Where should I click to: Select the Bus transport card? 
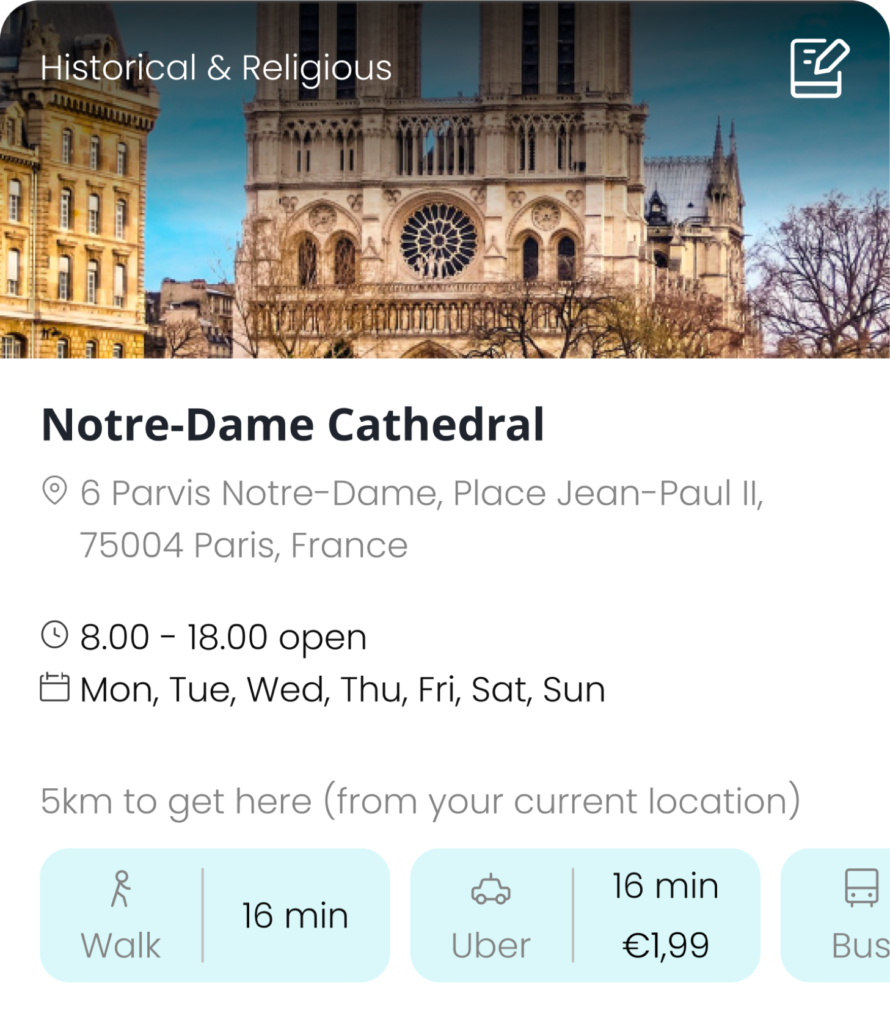(840, 915)
